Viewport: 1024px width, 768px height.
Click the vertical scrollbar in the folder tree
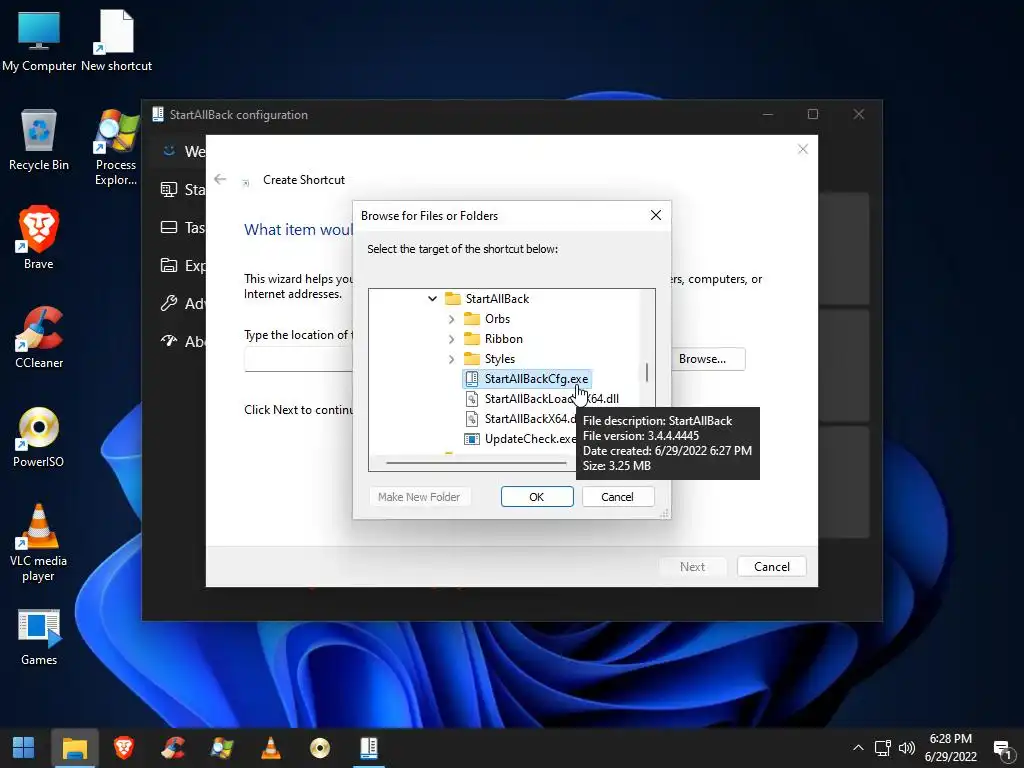coord(647,373)
